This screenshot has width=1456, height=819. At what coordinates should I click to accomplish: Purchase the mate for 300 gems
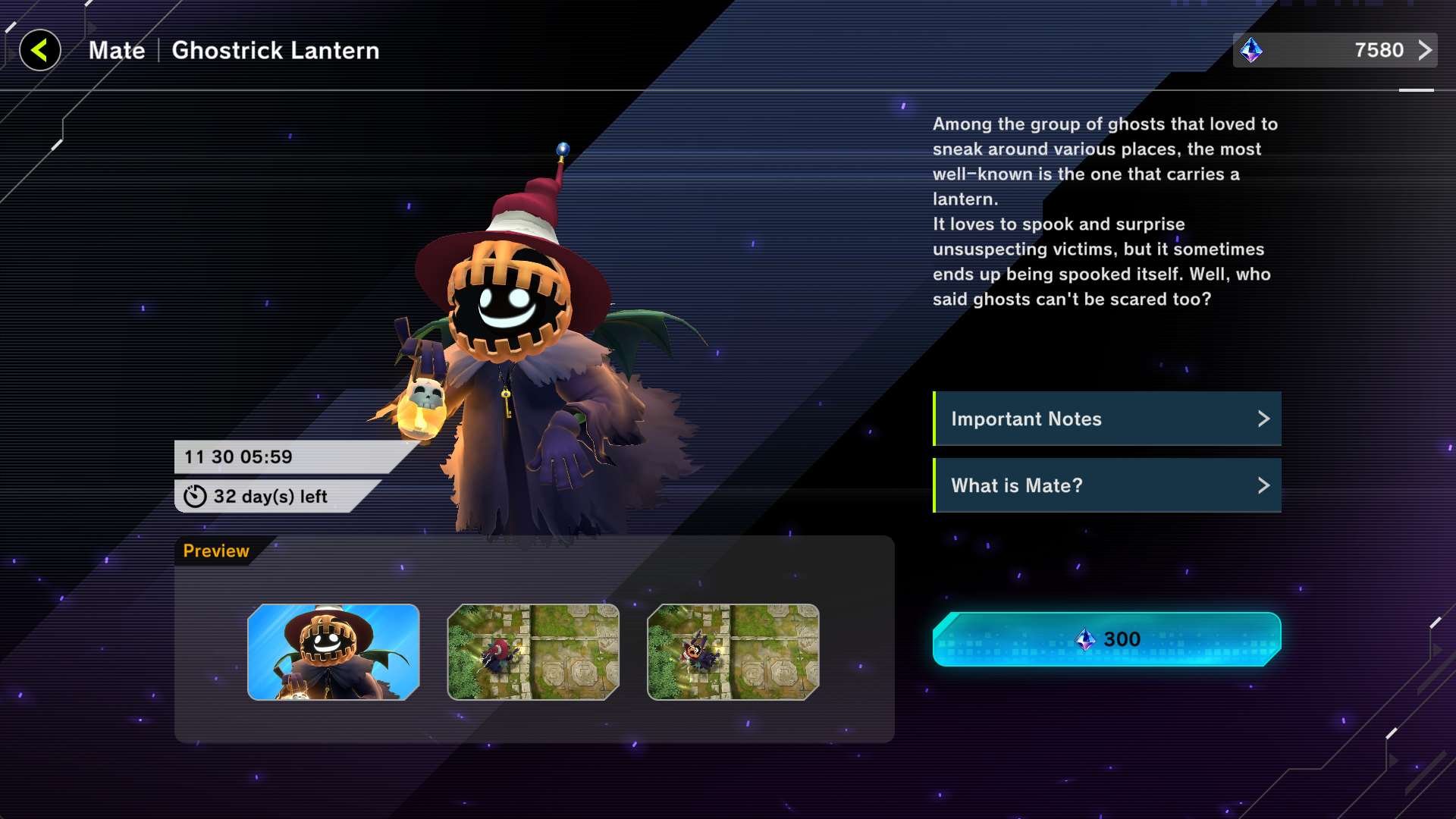(x=1107, y=639)
